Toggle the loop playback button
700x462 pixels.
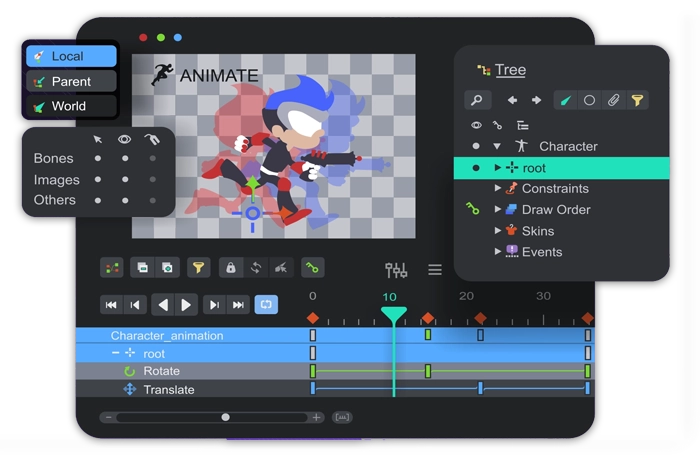(x=266, y=304)
